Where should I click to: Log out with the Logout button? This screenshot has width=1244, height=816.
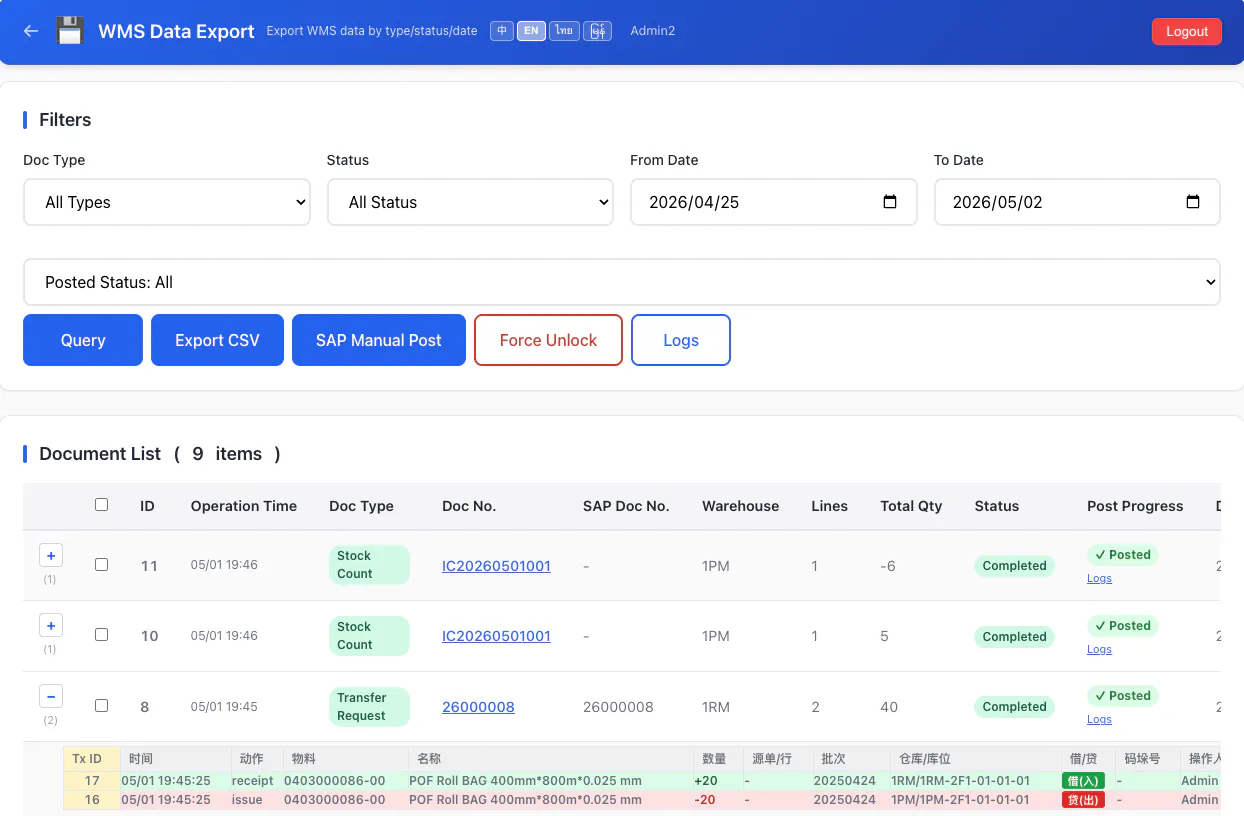[x=1187, y=31]
